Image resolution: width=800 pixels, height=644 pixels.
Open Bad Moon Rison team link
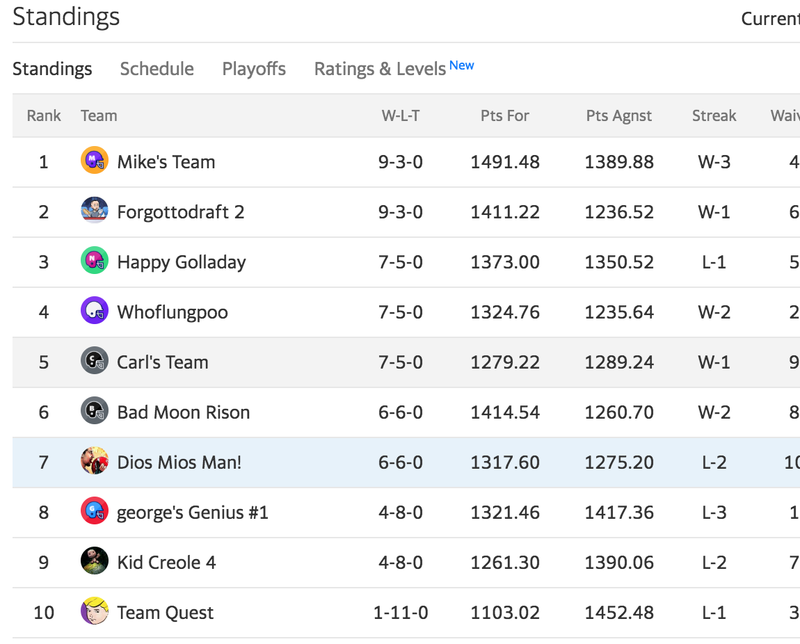(184, 412)
